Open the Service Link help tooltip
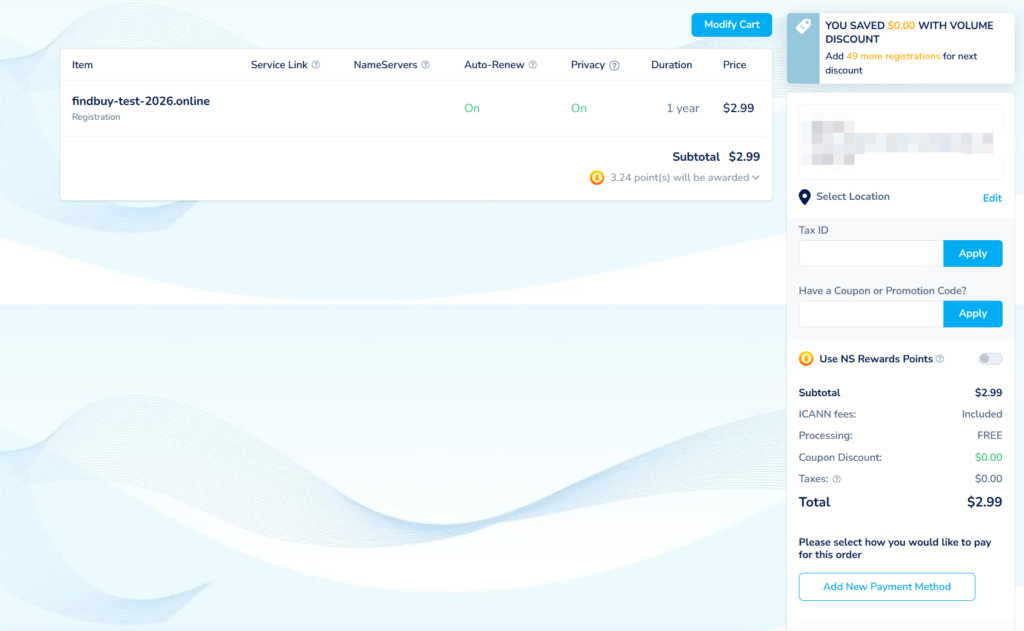Image resolution: width=1024 pixels, height=631 pixels. 315,65
